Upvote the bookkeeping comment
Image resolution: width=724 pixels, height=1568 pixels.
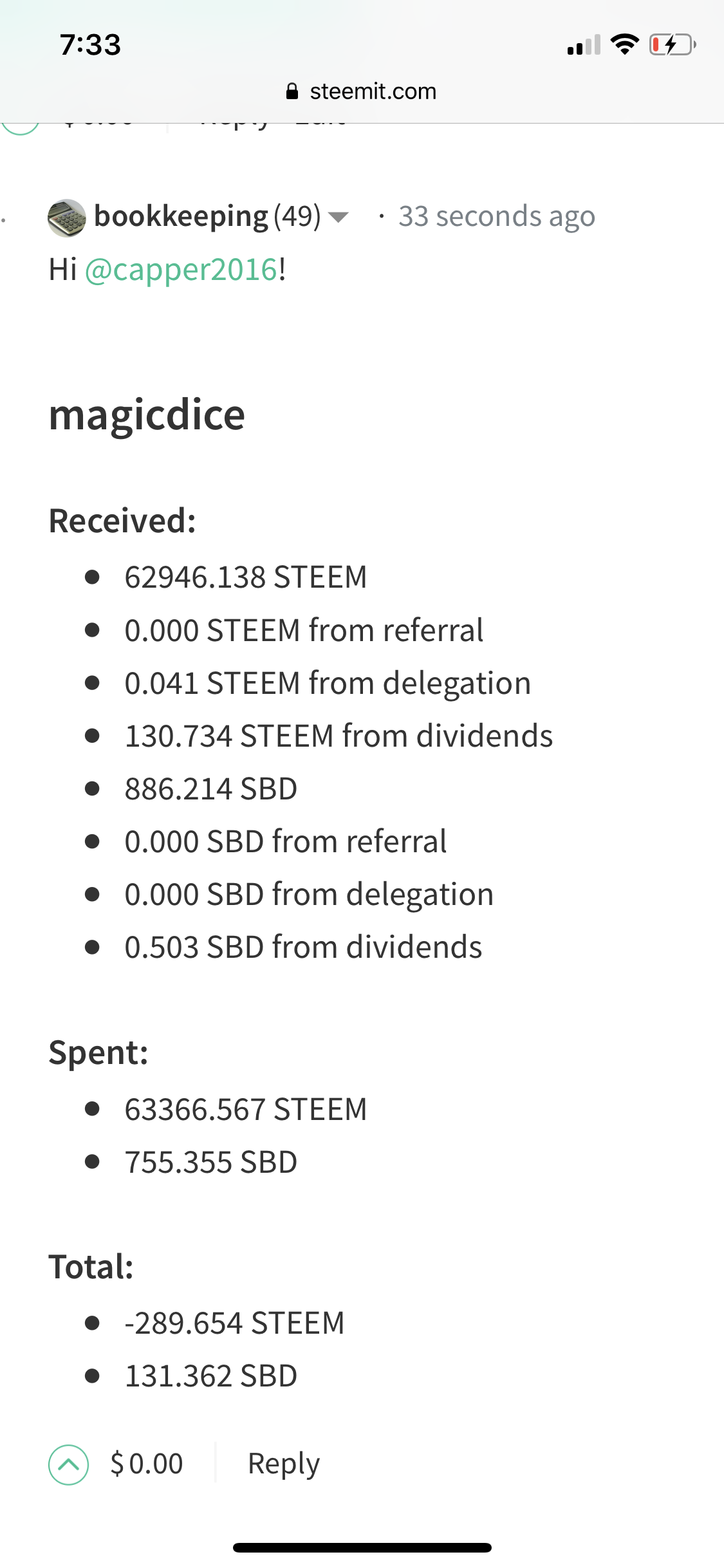[68, 1464]
